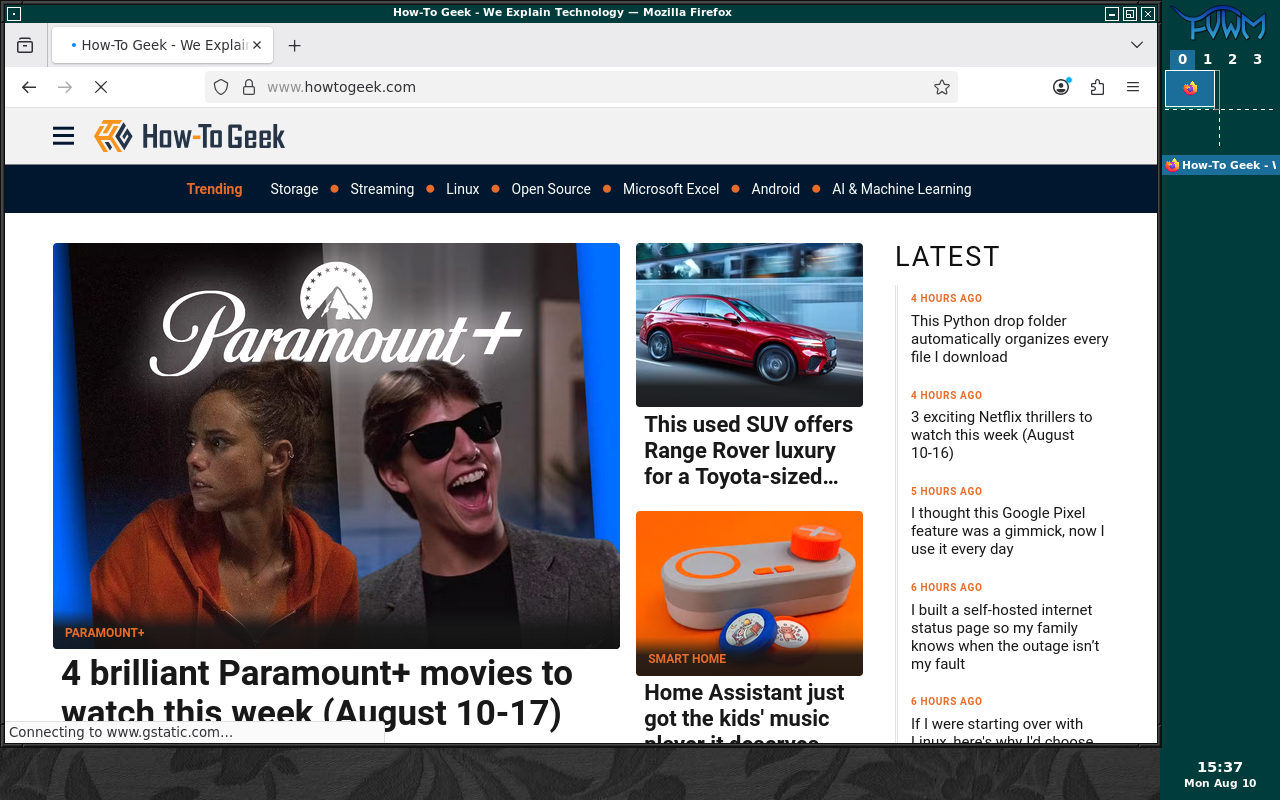Image resolution: width=1280 pixels, height=800 pixels.
Task: Open window menu button in title bar
Action: pyautogui.click(x=14, y=13)
